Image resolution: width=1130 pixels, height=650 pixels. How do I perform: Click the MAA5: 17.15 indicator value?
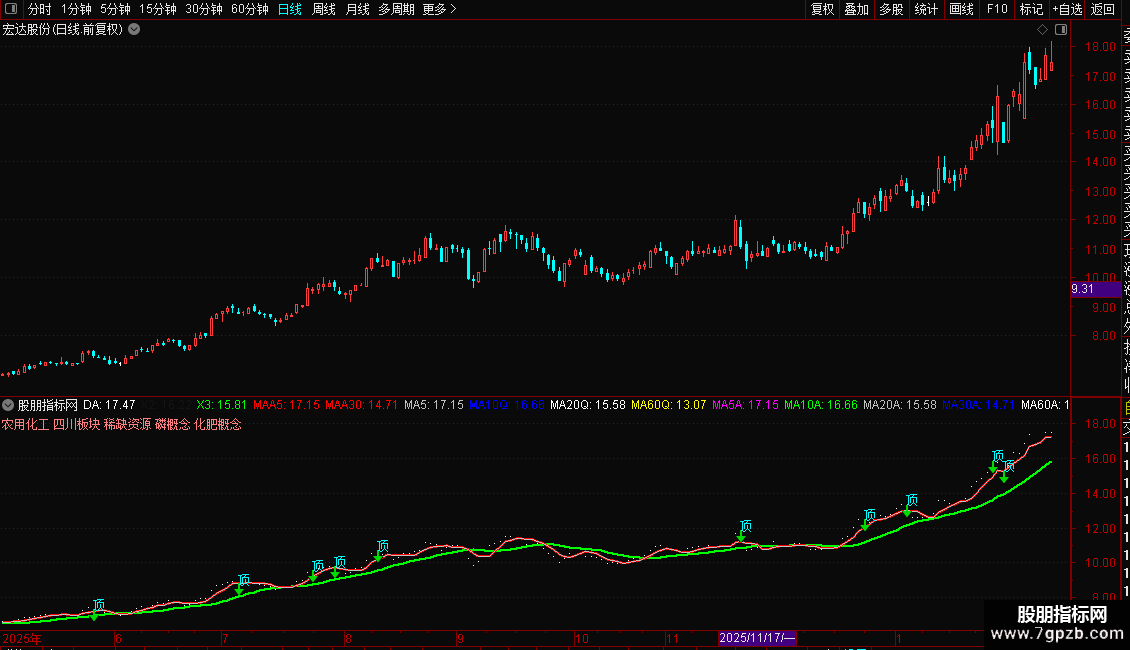tap(286, 405)
